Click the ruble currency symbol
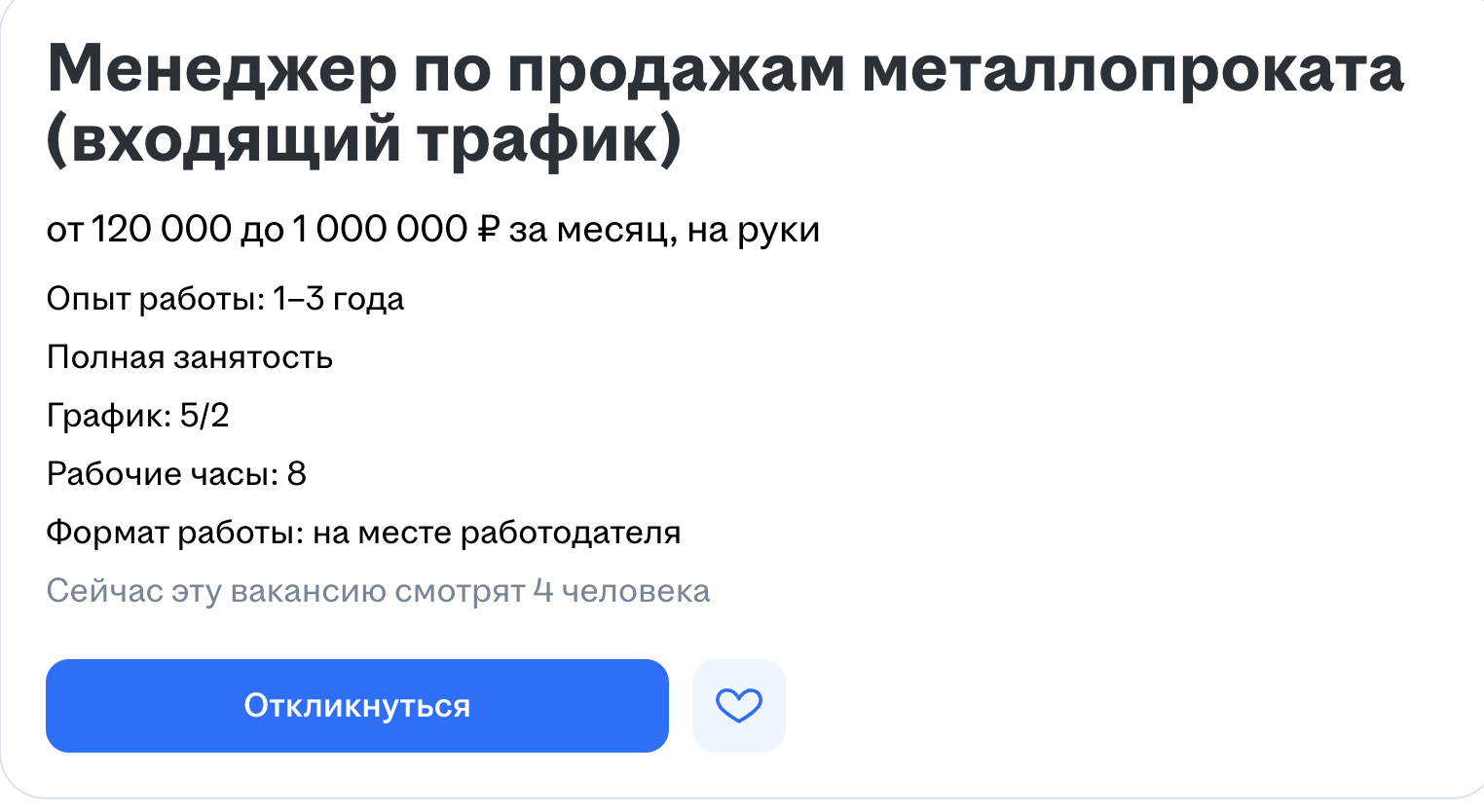 (x=488, y=230)
